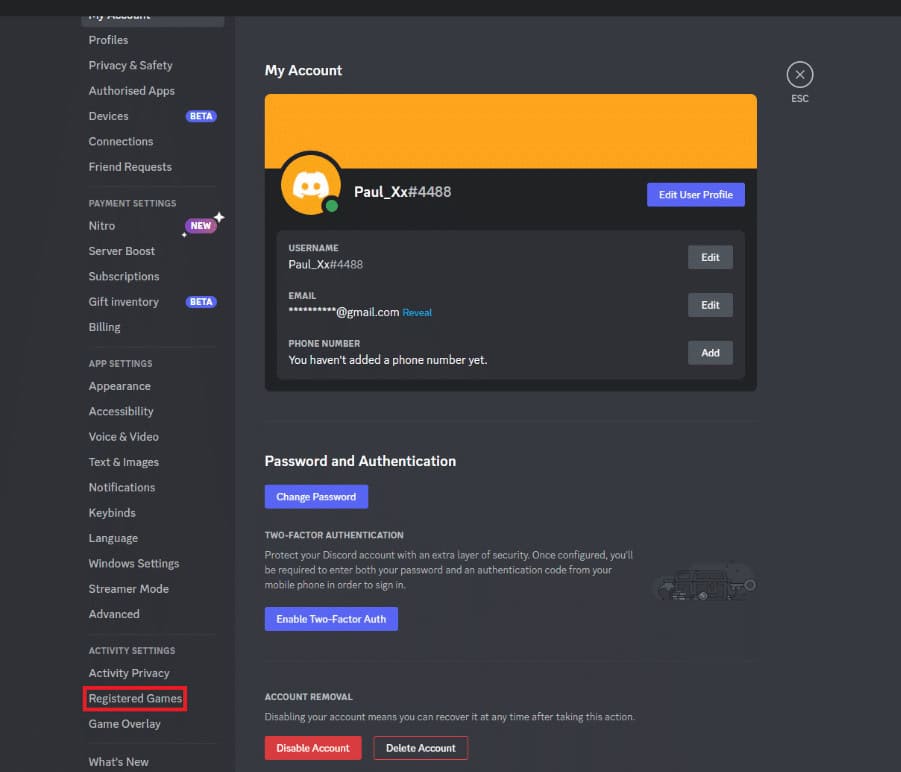Click the green online status dot
Screen dimensions: 901x772
332,206
